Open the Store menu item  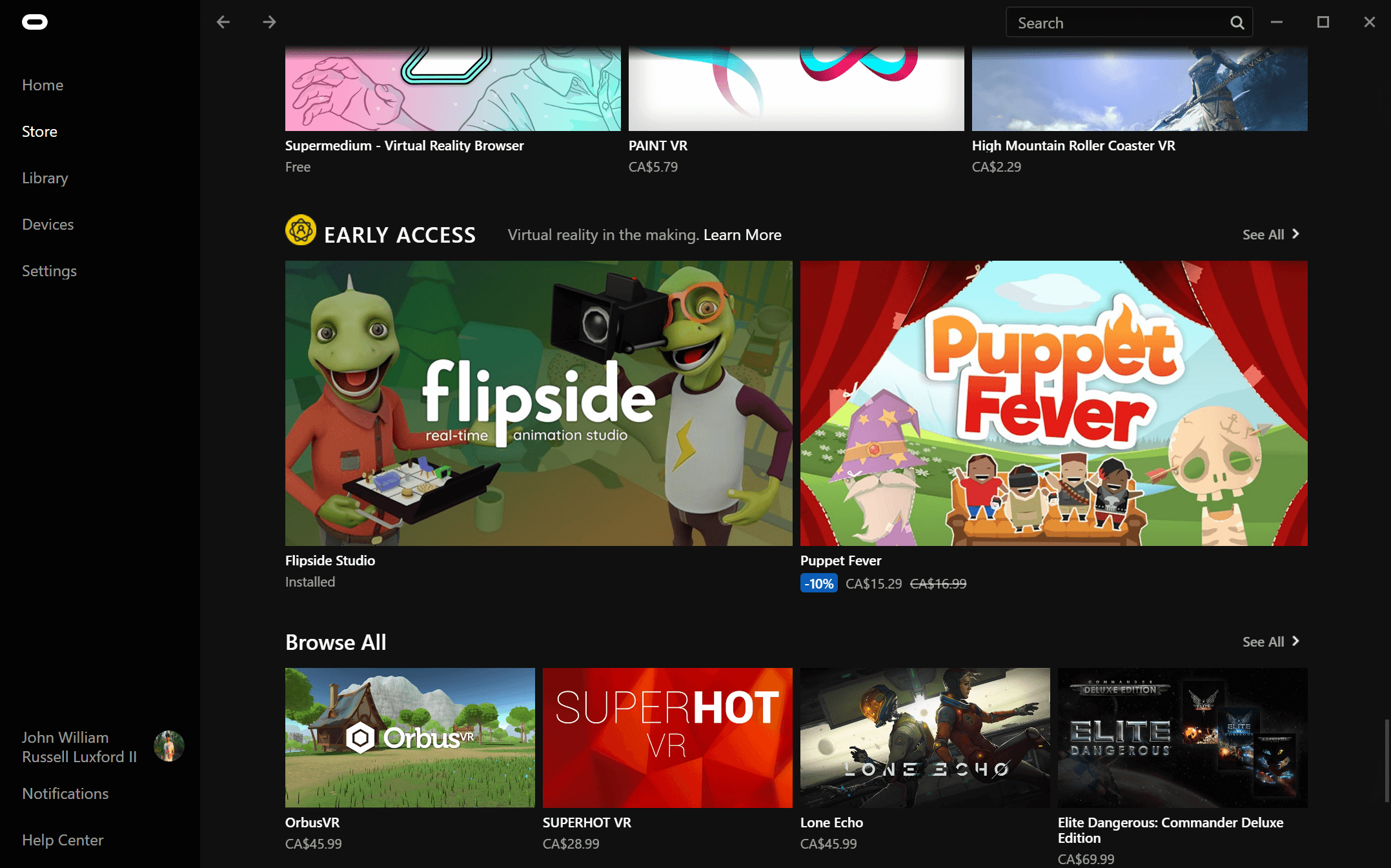[x=39, y=132]
